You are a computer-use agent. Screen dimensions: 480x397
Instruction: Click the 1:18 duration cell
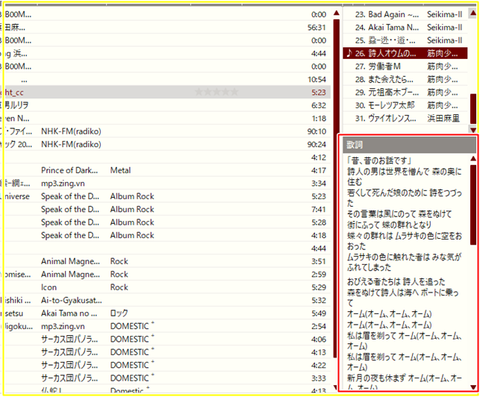click(319, 118)
